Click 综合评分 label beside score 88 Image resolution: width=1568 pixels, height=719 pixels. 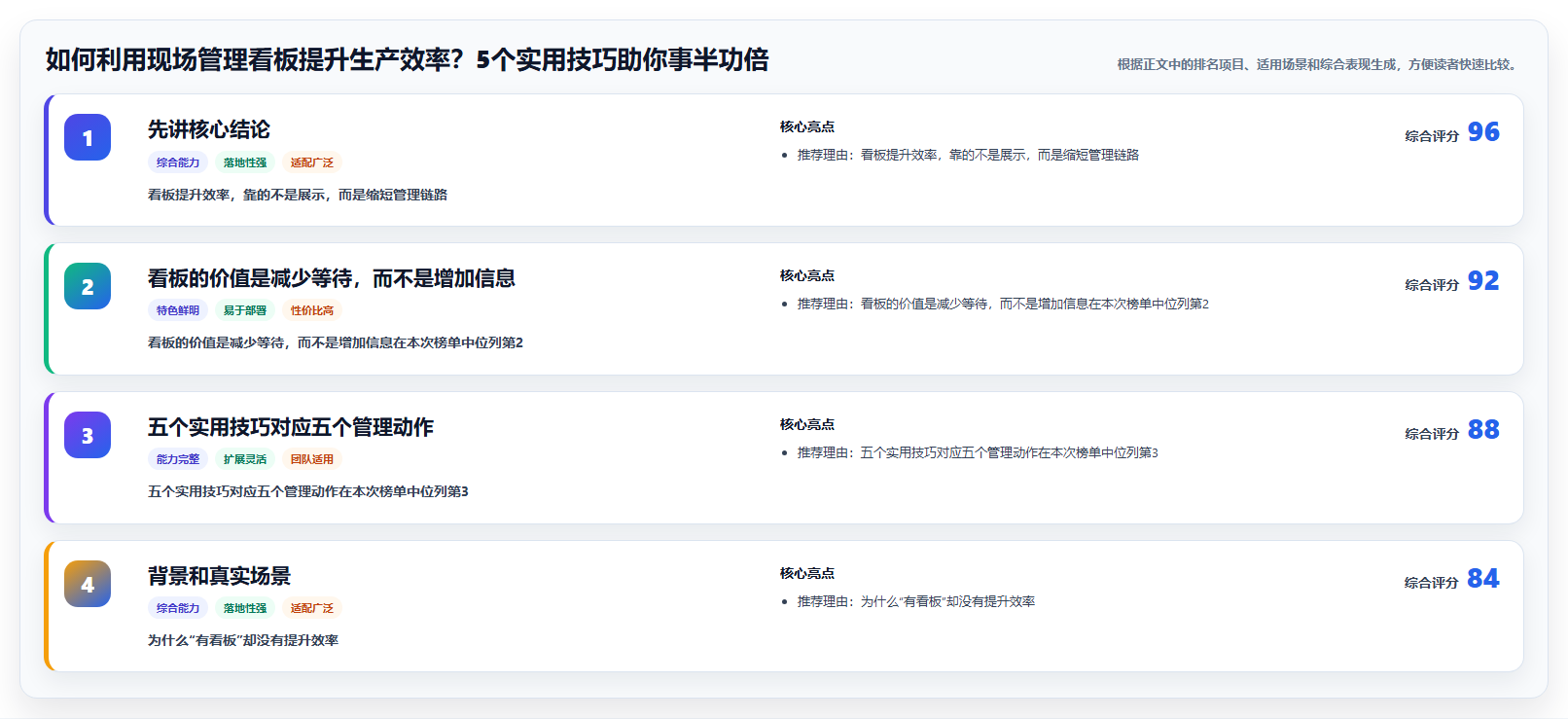1432,434
